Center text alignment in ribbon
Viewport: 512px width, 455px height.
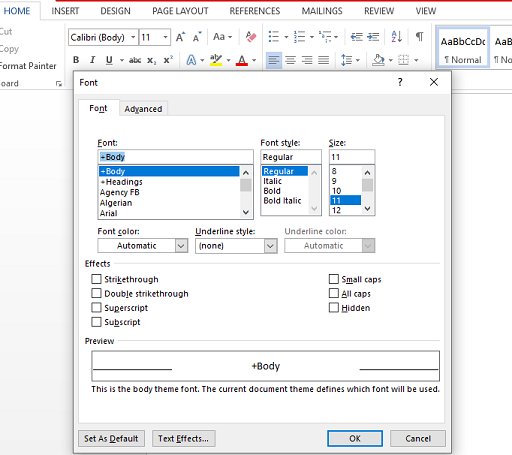(290, 60)
